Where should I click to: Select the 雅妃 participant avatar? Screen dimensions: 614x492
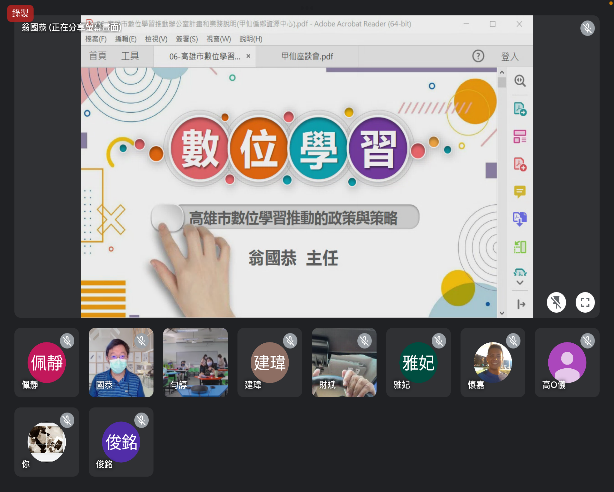(x=419, y=362)
